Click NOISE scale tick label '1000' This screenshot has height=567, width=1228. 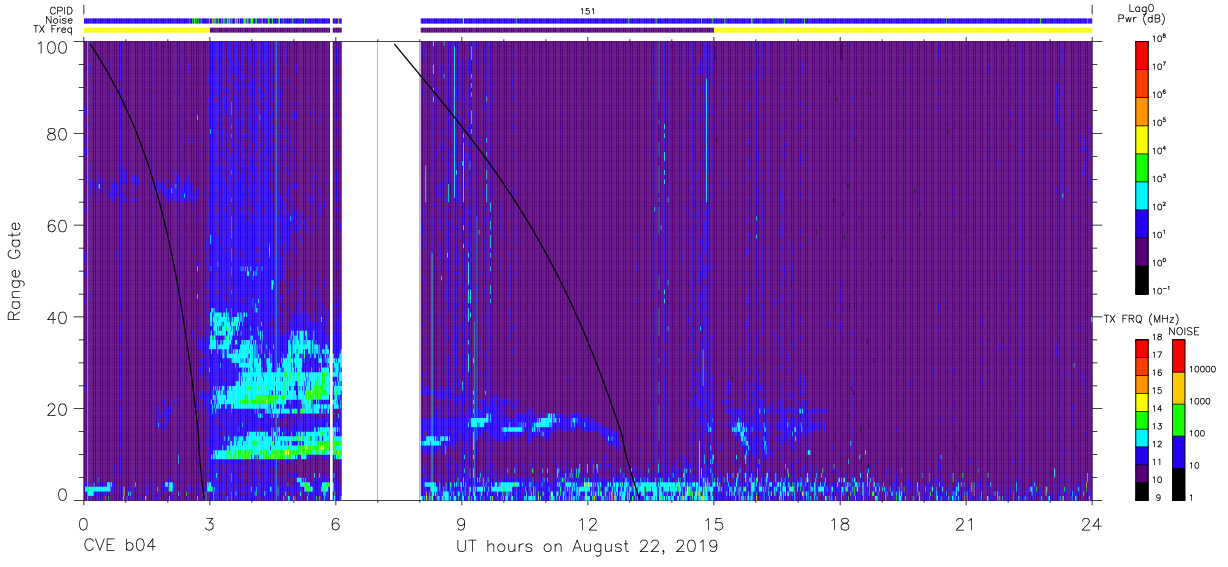point(1201,401)
